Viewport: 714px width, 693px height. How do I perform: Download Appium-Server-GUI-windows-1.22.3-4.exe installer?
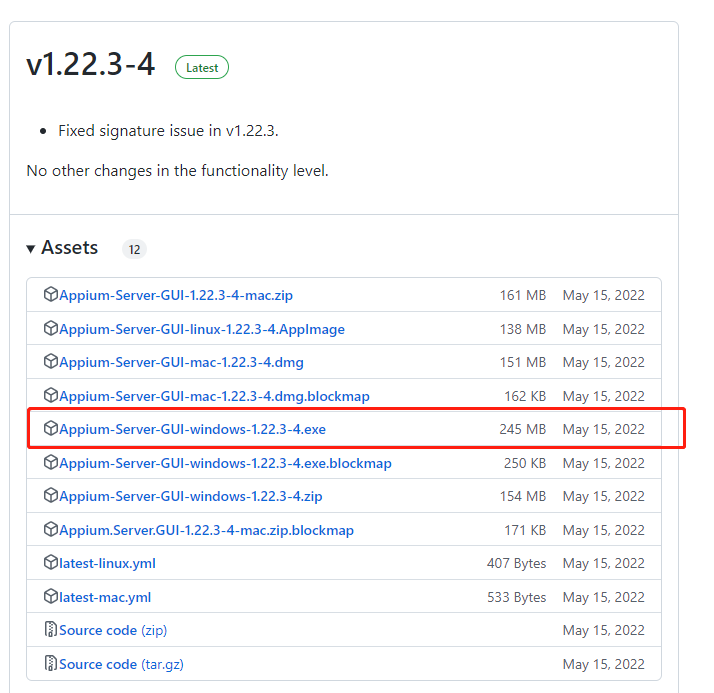[x=192, y=429]
